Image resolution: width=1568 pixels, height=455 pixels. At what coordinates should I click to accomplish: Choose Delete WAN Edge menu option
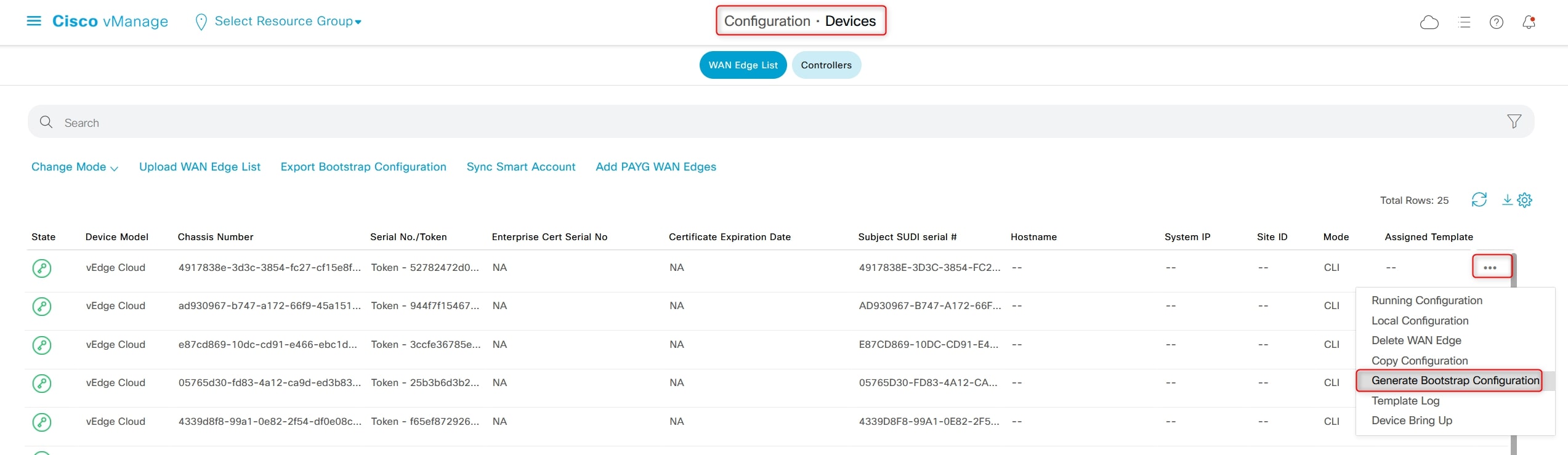[1416, 340]
